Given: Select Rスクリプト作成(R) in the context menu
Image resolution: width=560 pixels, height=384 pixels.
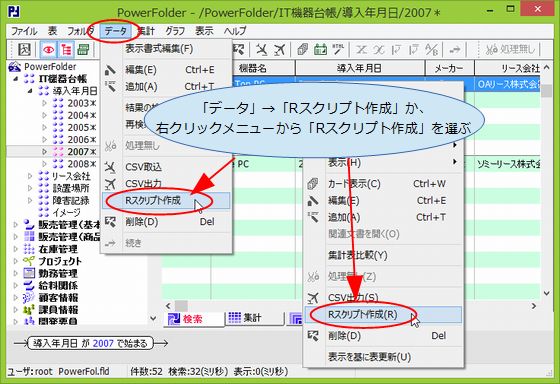Looking at the screenshot, I should coord(383,315).
